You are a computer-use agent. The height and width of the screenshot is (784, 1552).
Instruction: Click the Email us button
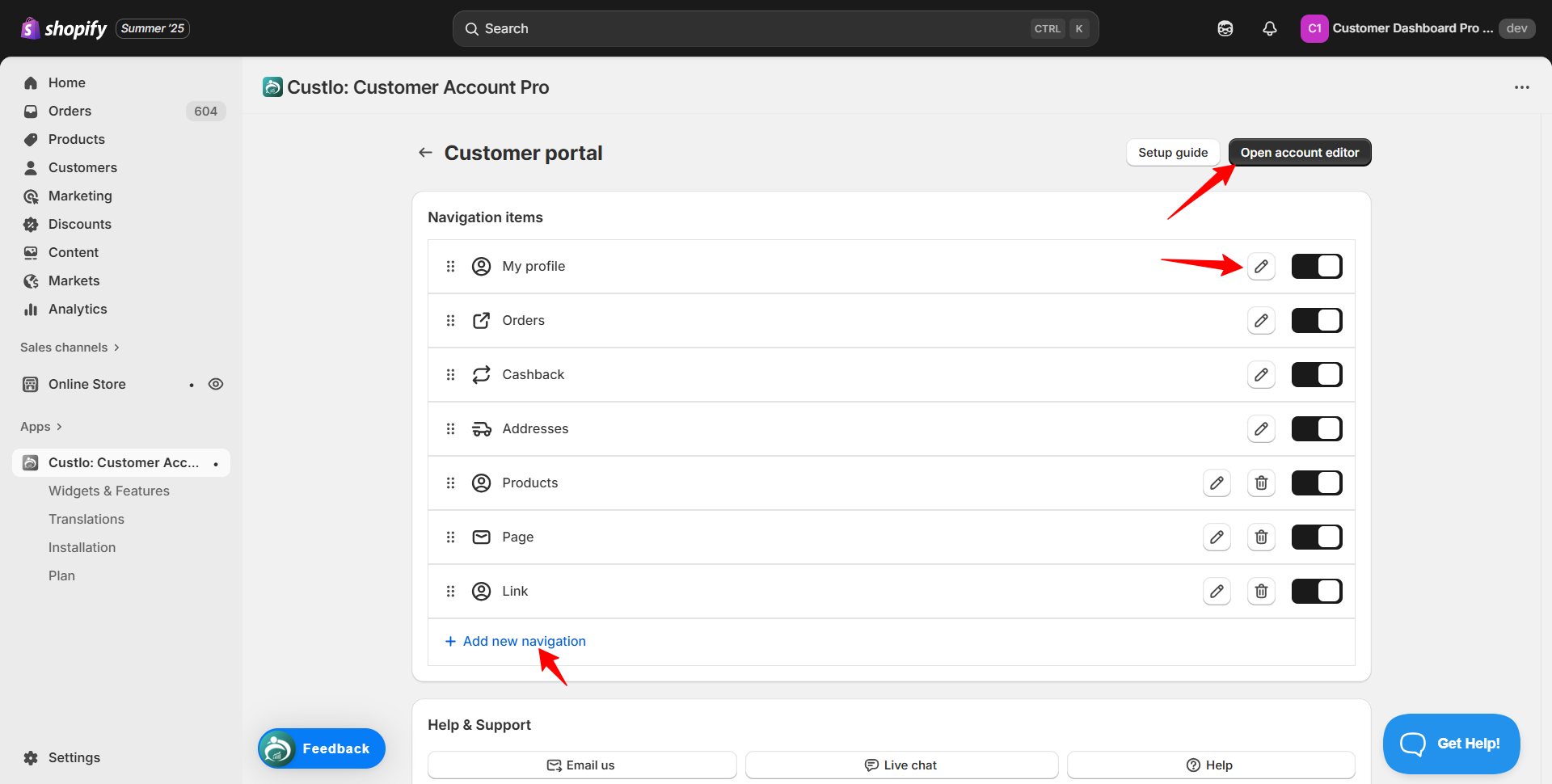(582, 765)
